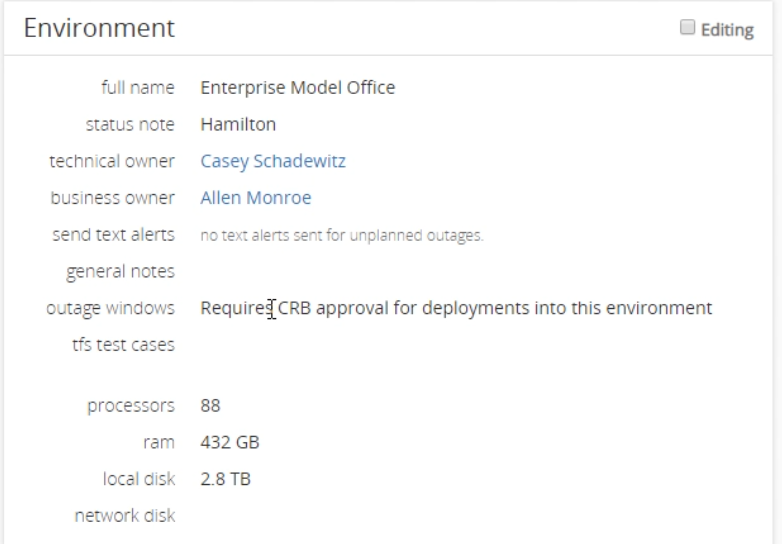Click the processors value 88
The image size is (782, 544).
[210, 405]
